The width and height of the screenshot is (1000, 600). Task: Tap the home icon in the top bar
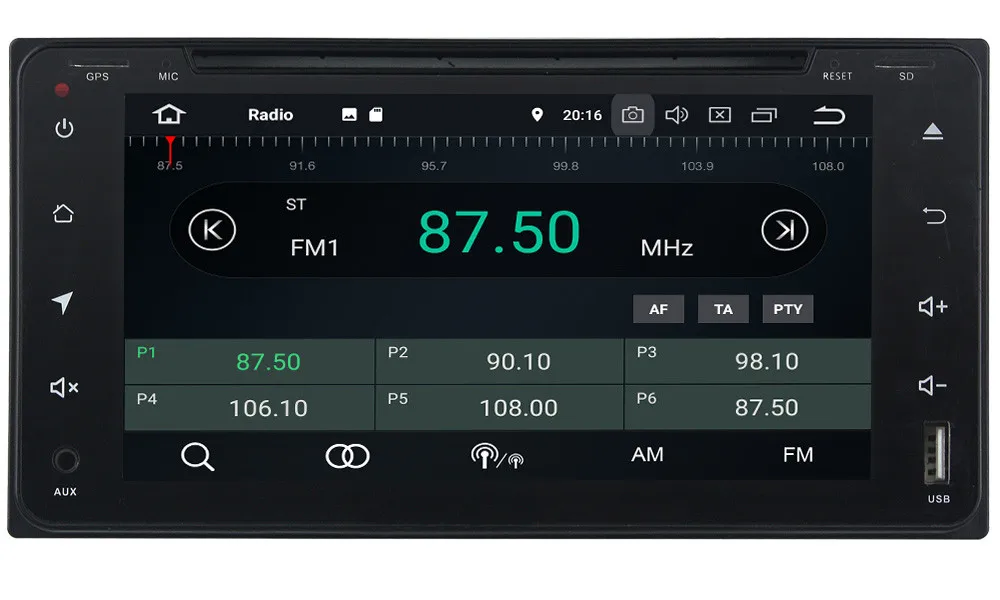tap(168, 114)
